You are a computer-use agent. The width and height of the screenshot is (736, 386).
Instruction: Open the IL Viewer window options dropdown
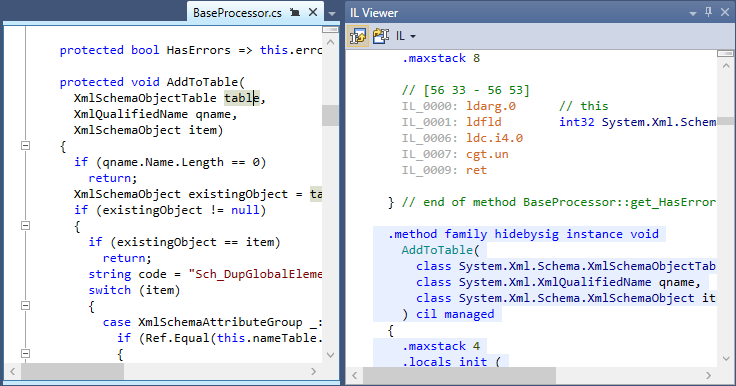[x=693, y=14]
